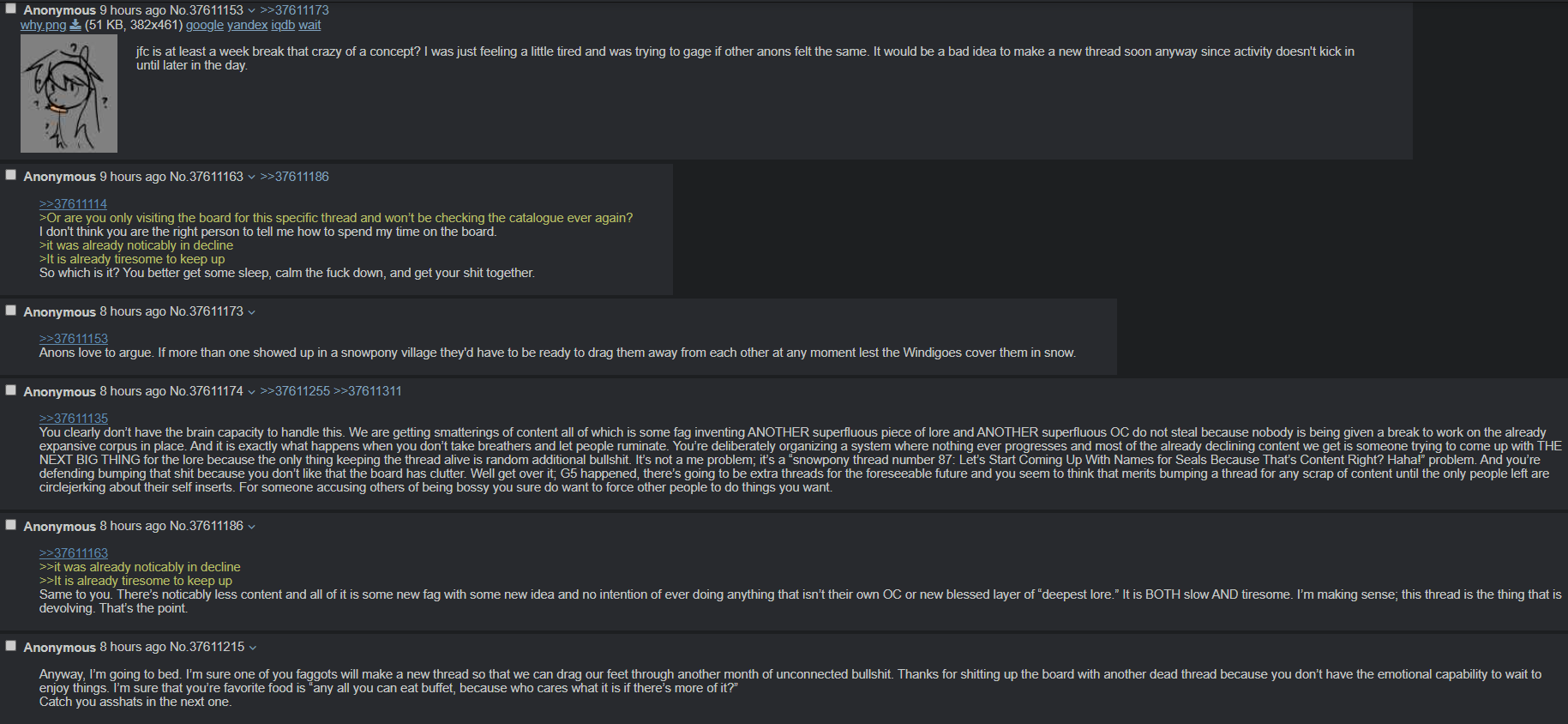The width and height of the screenshot is (1568, 724).
Task: Open post menu arrow for No.37611215
Action: click(x=252, y=647)
